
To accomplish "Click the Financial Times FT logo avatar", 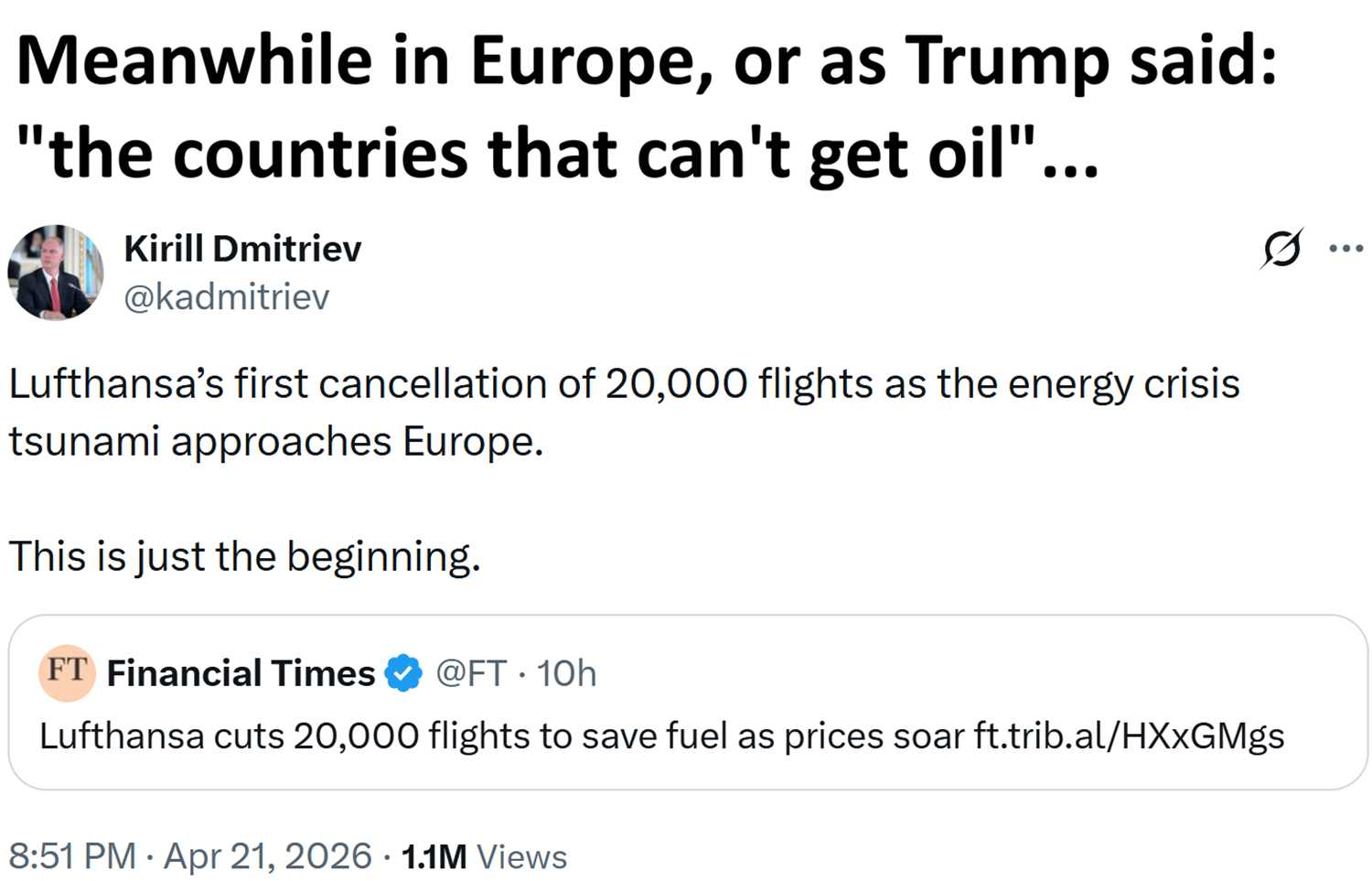I will (x=67, y=673).
